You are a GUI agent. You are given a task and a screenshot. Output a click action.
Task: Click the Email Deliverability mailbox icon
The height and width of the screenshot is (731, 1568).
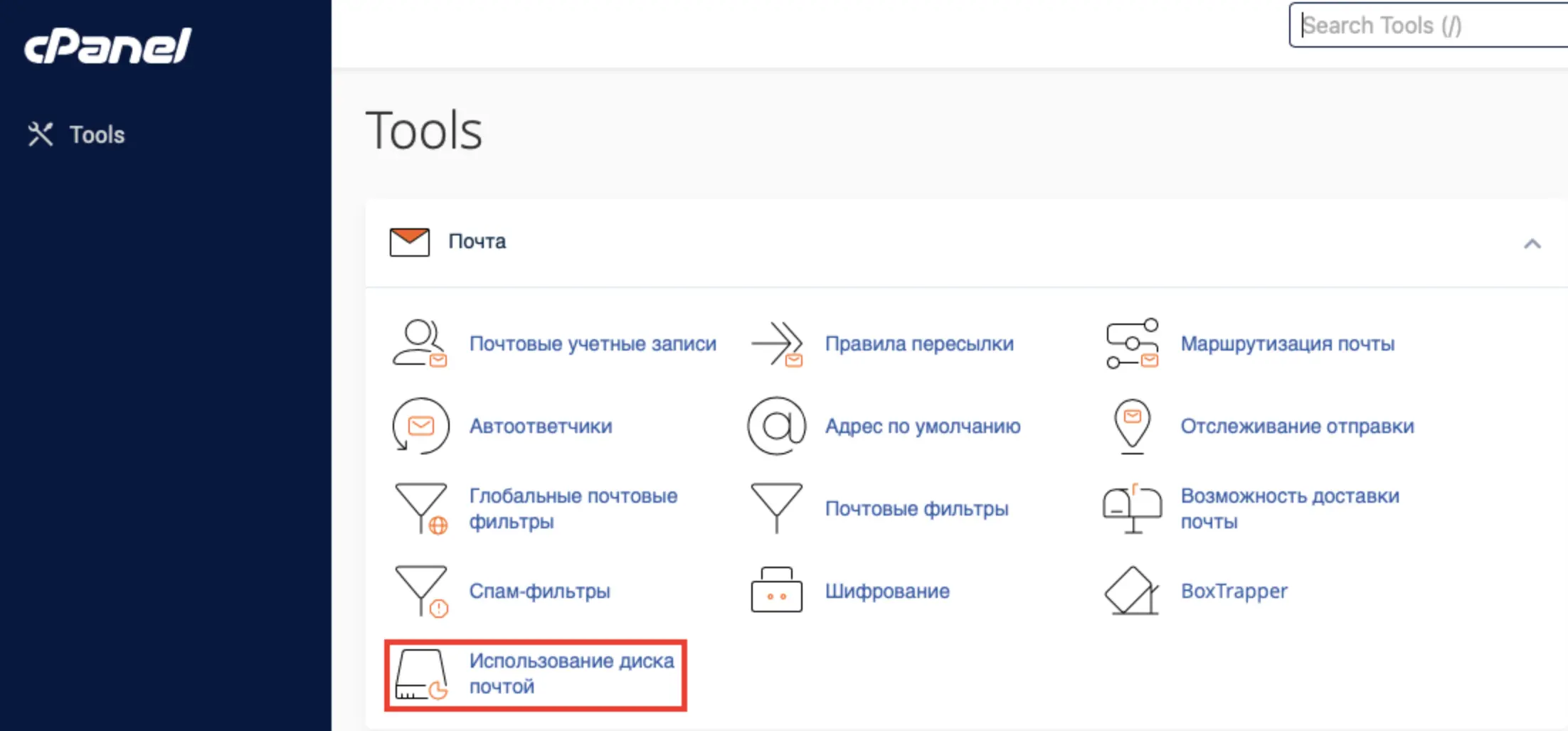[x=1132, y=508]
